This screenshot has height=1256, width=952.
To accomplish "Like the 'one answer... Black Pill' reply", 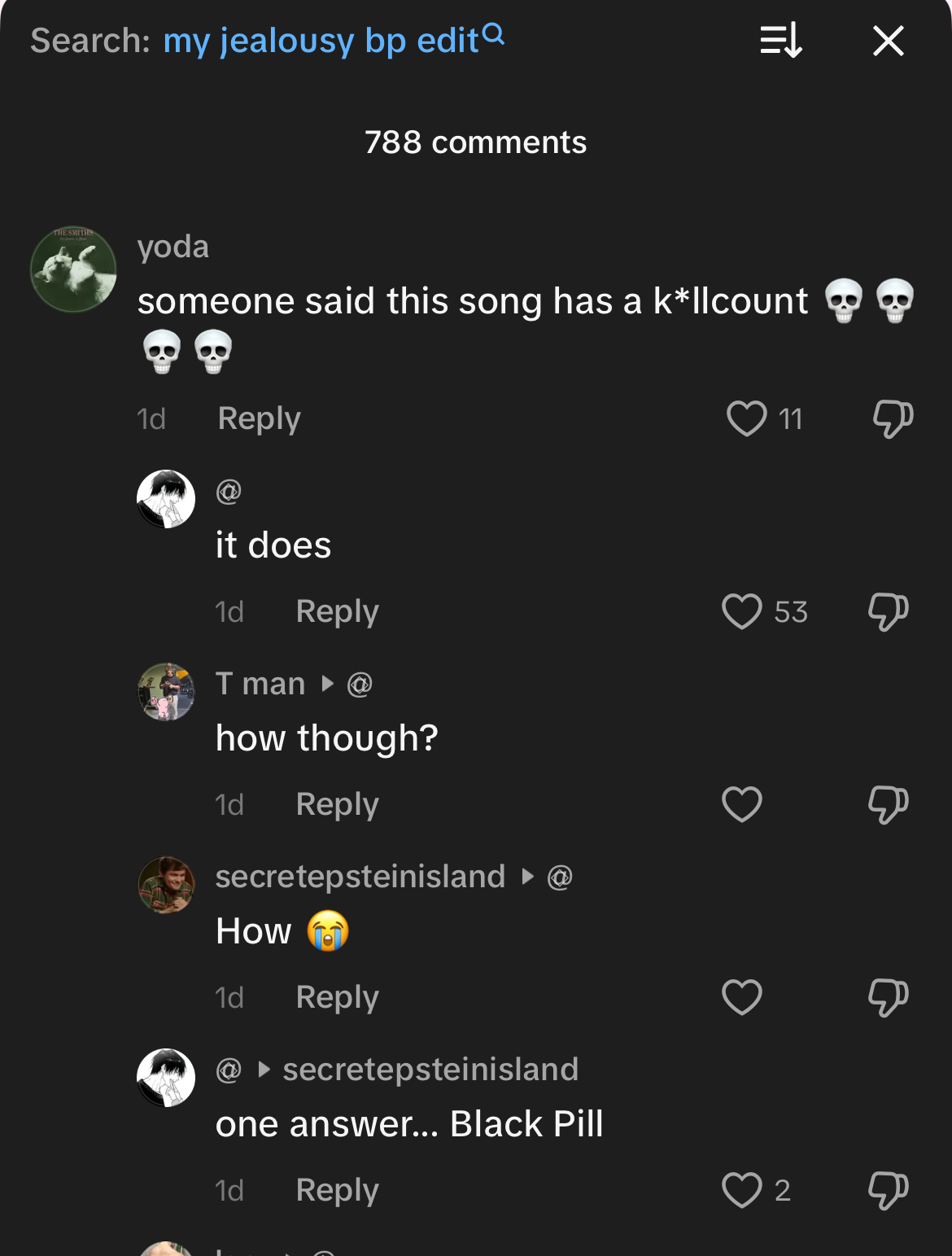I will [741, 1191].
